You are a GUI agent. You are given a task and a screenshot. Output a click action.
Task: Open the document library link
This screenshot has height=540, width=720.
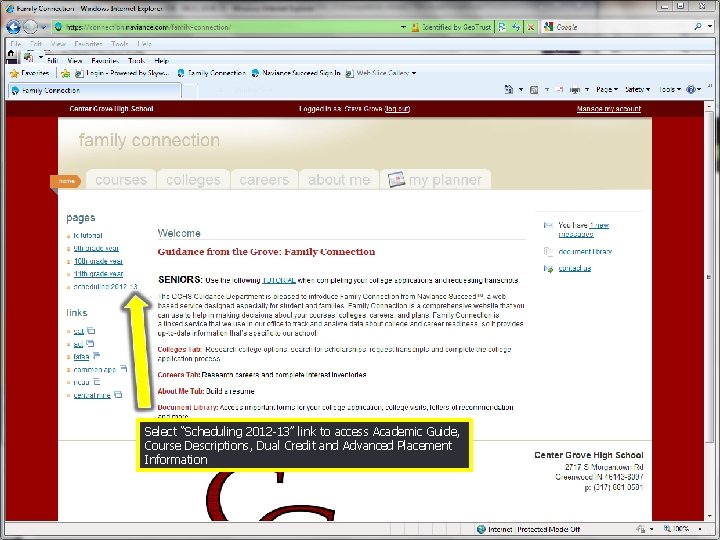coord(585,252)
